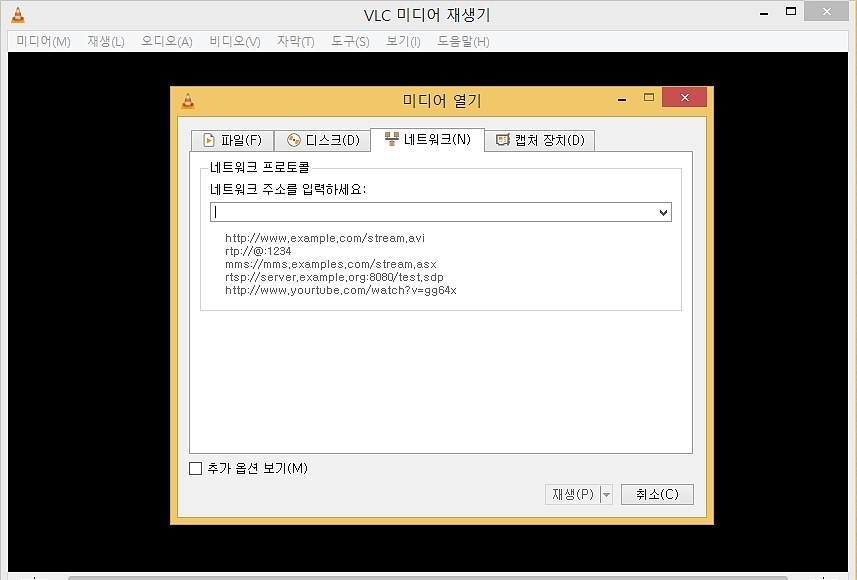
Task: Open the 재생(L) menu
Action: click(105, 42)
